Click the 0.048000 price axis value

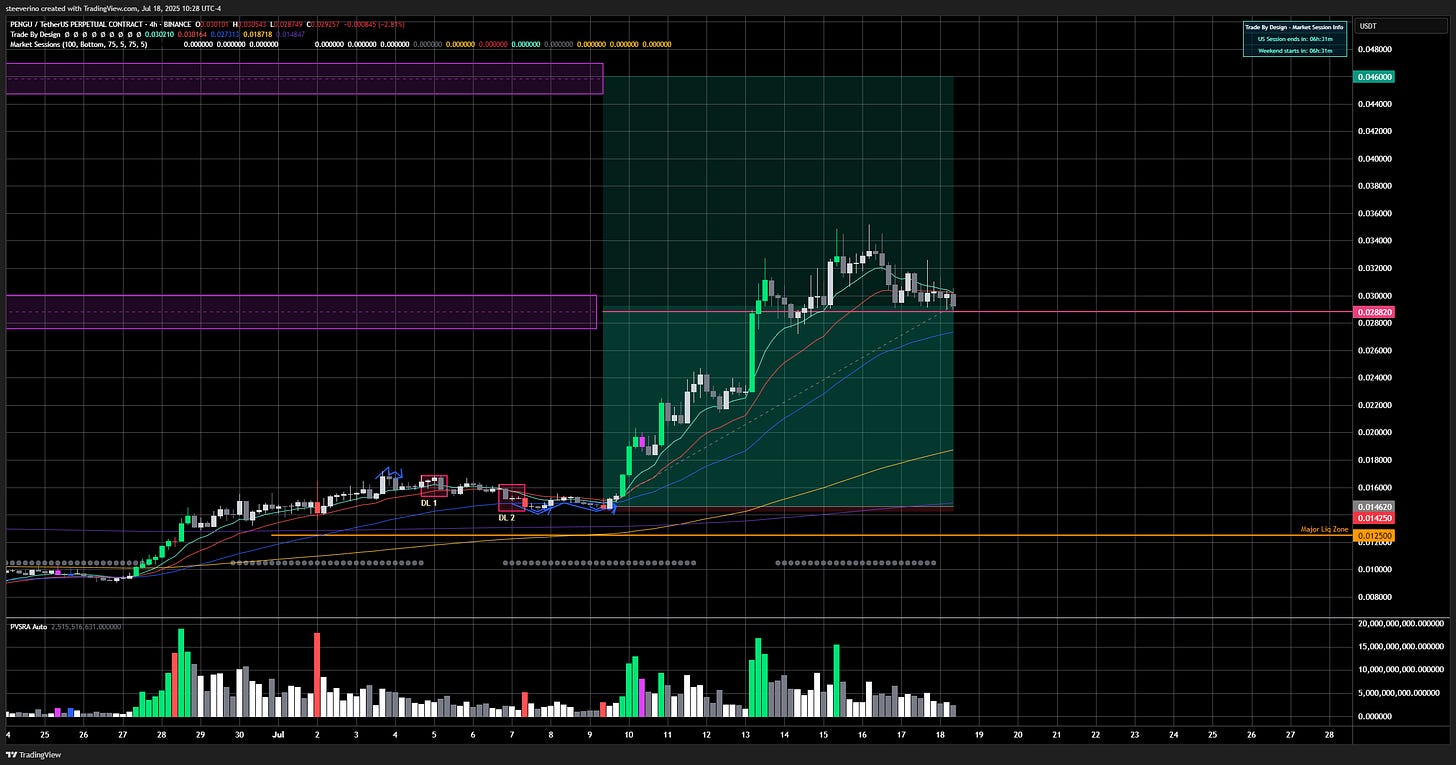[x=1375, y=48]
